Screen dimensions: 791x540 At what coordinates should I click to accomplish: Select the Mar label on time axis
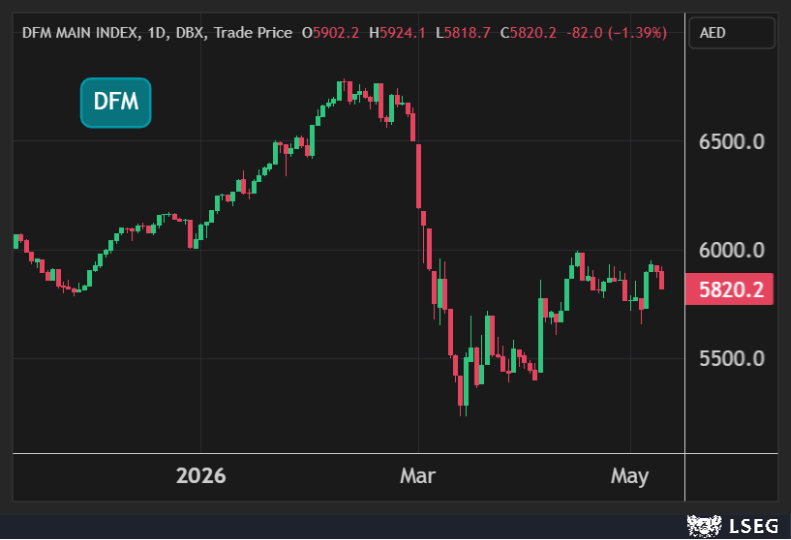click(x=418, y=476)
